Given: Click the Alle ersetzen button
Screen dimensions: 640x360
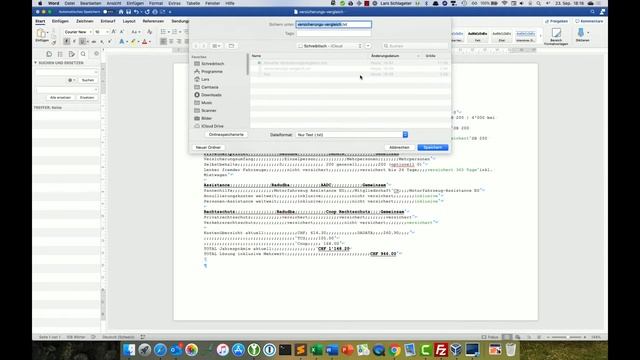Looking at the screenshot, I should [x=60, y=98].
